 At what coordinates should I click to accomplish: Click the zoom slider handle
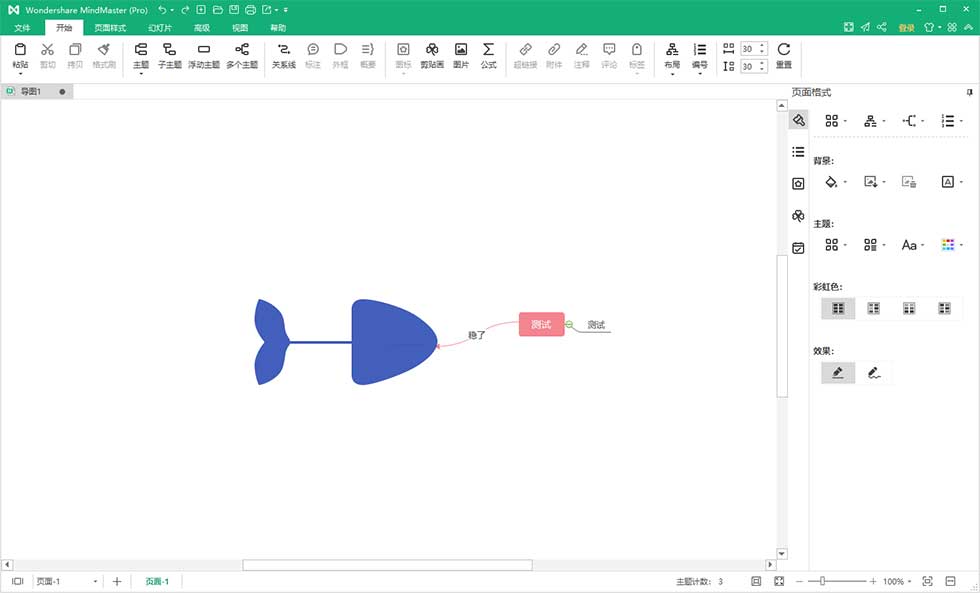[822, 581]
